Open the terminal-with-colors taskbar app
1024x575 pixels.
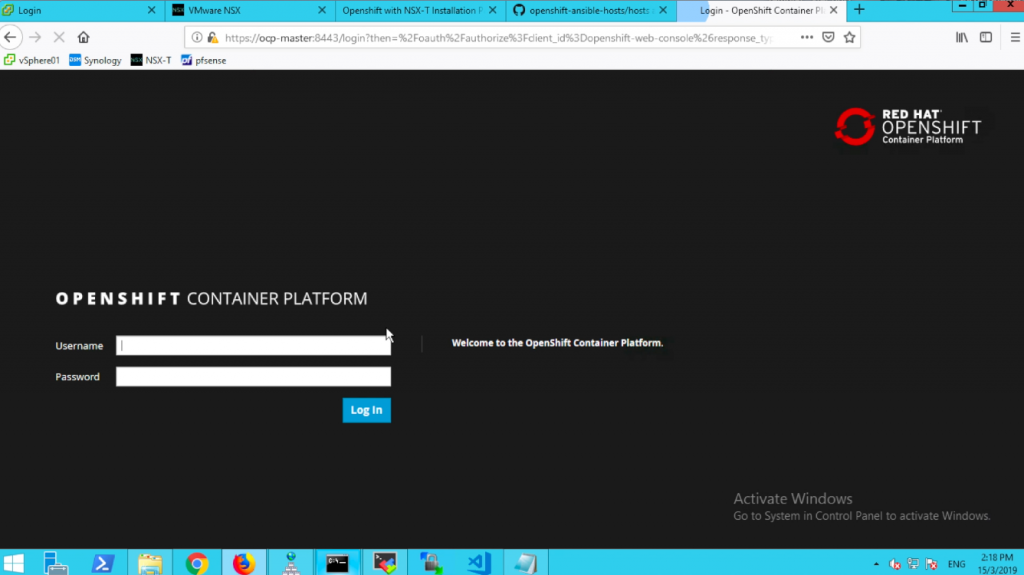385,563
